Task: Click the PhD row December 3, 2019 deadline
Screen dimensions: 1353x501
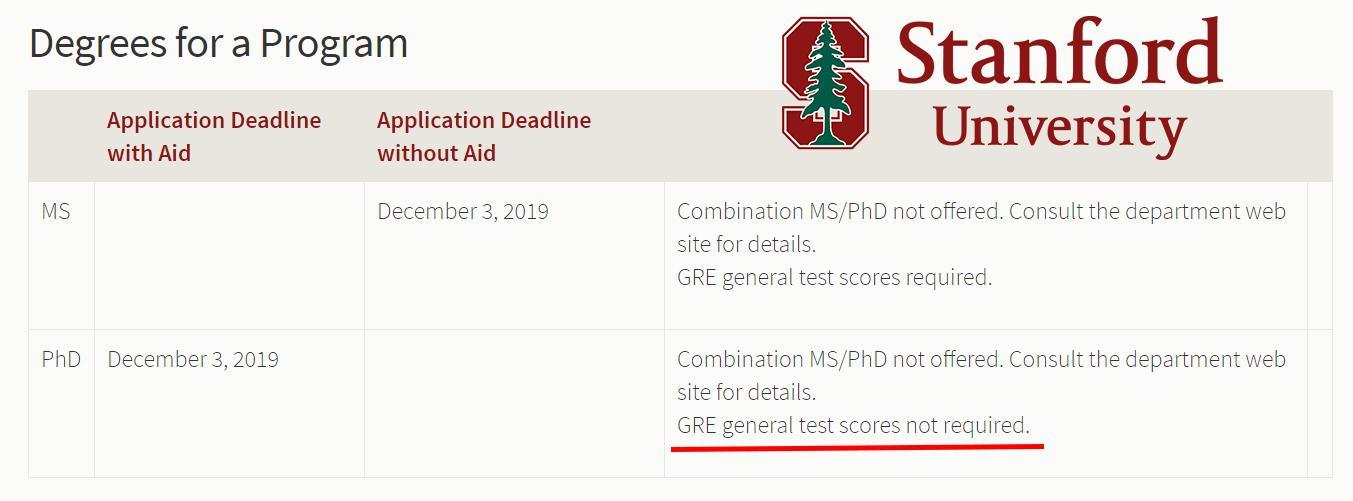Action: point(193,359)
